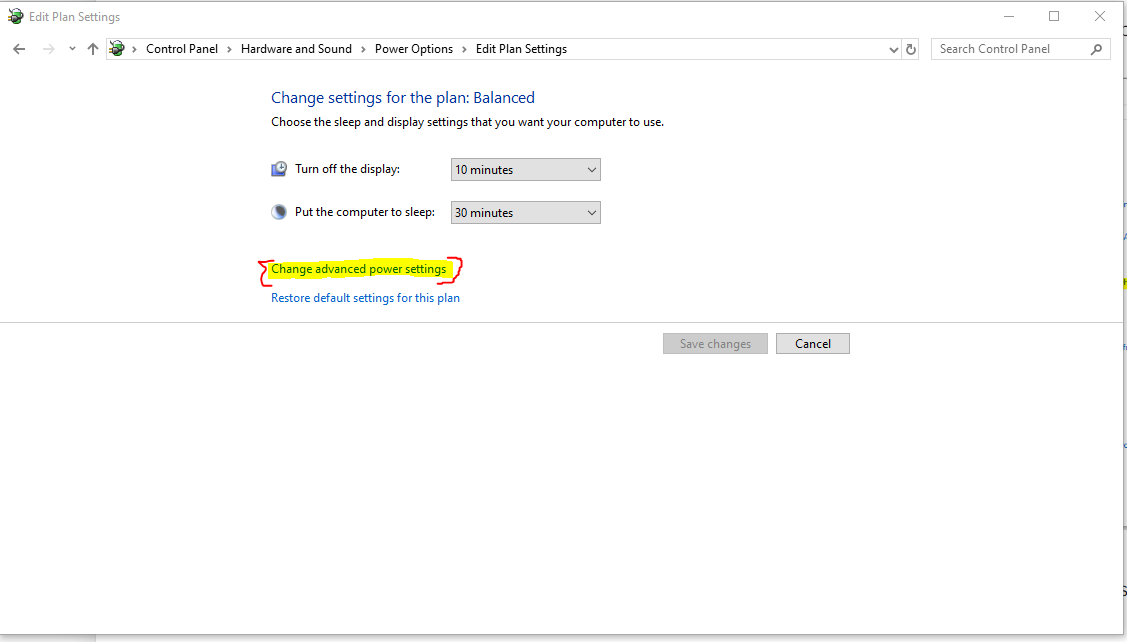Open system menu from title bar icon
The image size is (1127, 642).
coord(15,16)
